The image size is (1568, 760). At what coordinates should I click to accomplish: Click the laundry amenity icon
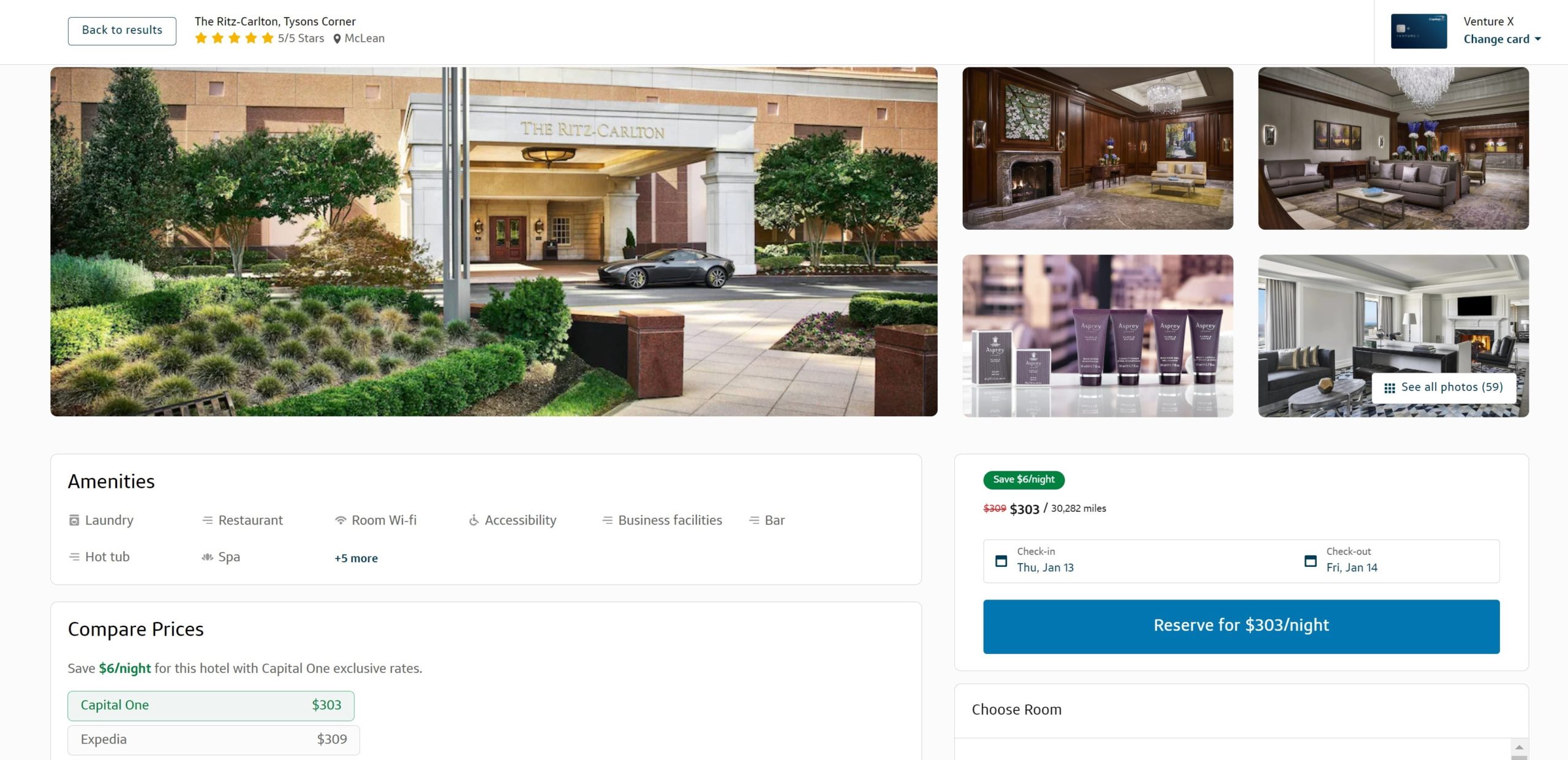click(x=73, y=520)
